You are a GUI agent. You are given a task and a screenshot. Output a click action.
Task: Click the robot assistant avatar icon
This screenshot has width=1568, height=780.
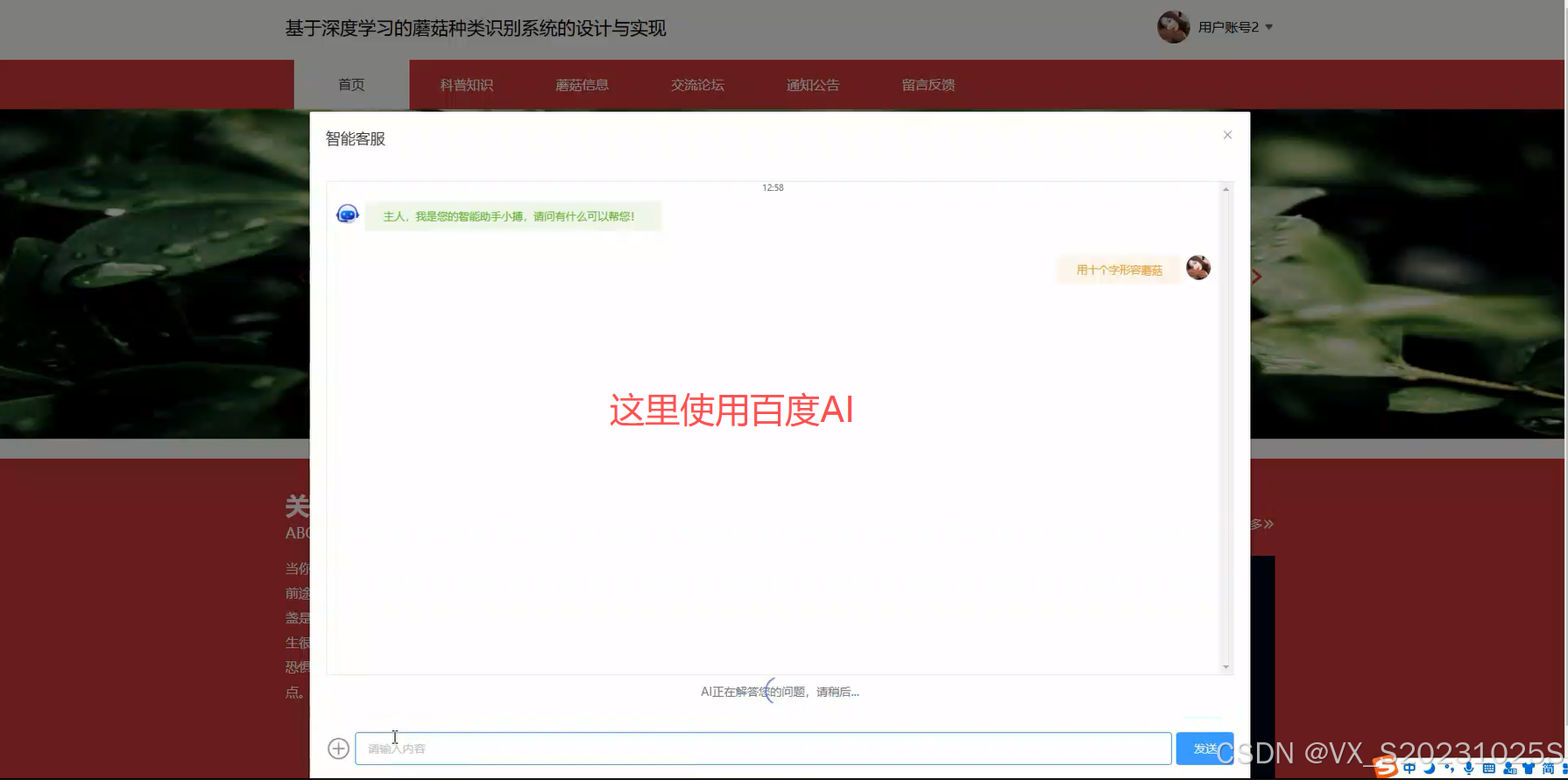click(348, 214)
